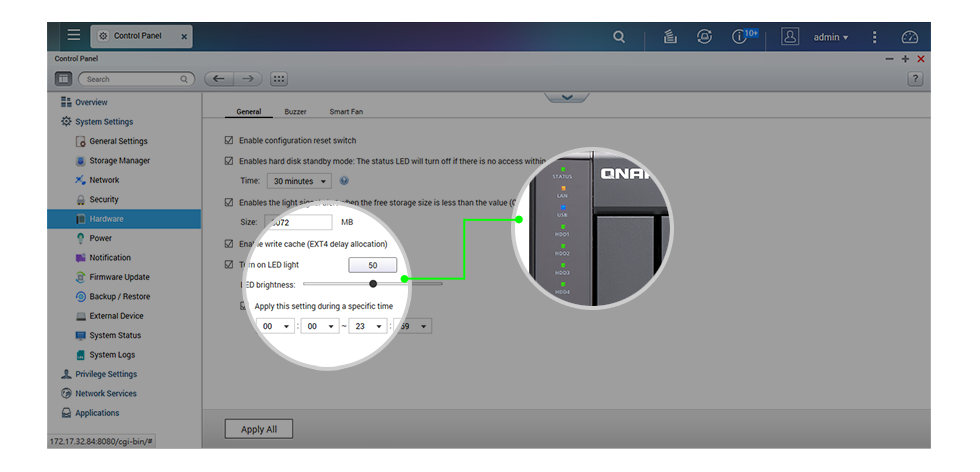Screen dimensions: 980x472
Task: Open the grid view icon in toolbar
Action: [x=279, y=79]
